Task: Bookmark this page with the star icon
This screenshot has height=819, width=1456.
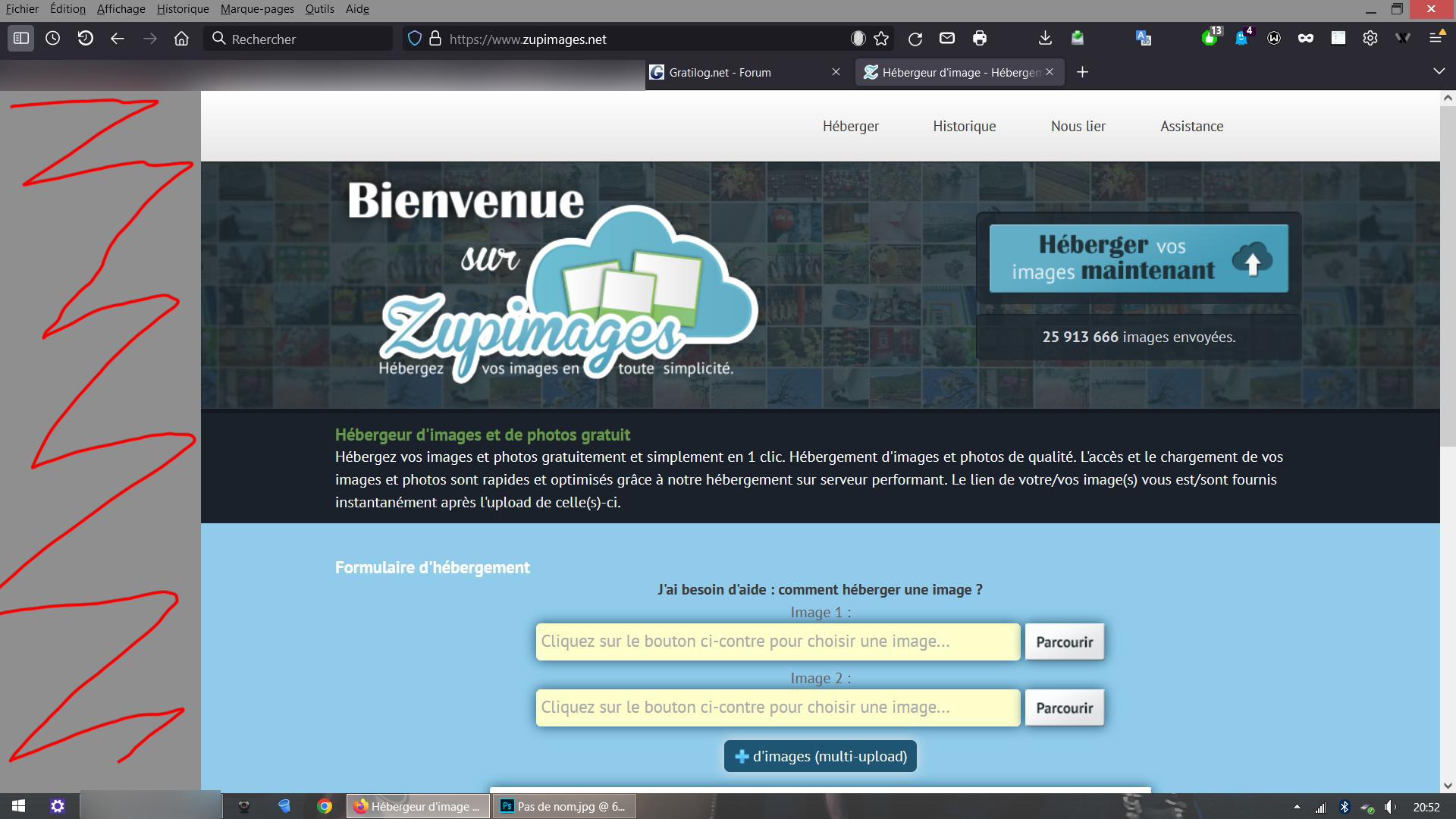Action: (x=881, y=39)
